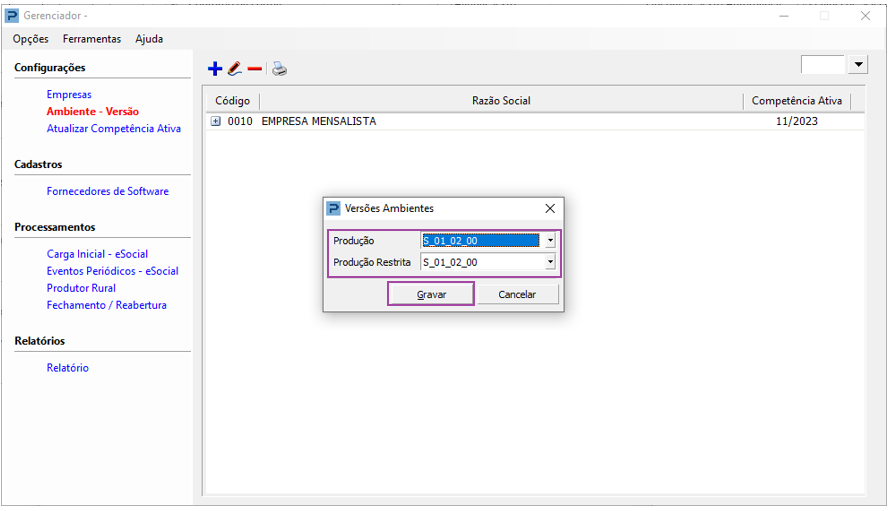
Task: Open Eventos Periódicos - eSocial
Action: pyautogui.click(x=112, y=271)
